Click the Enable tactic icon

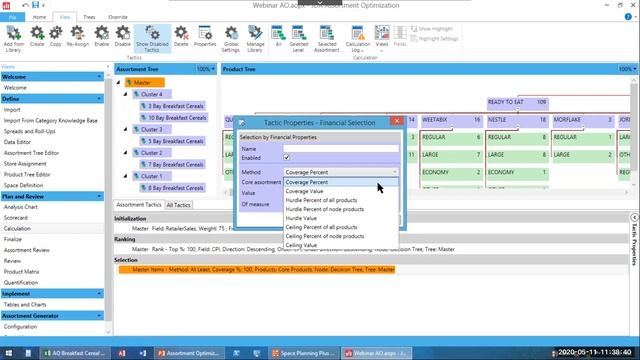click(102, 37)
